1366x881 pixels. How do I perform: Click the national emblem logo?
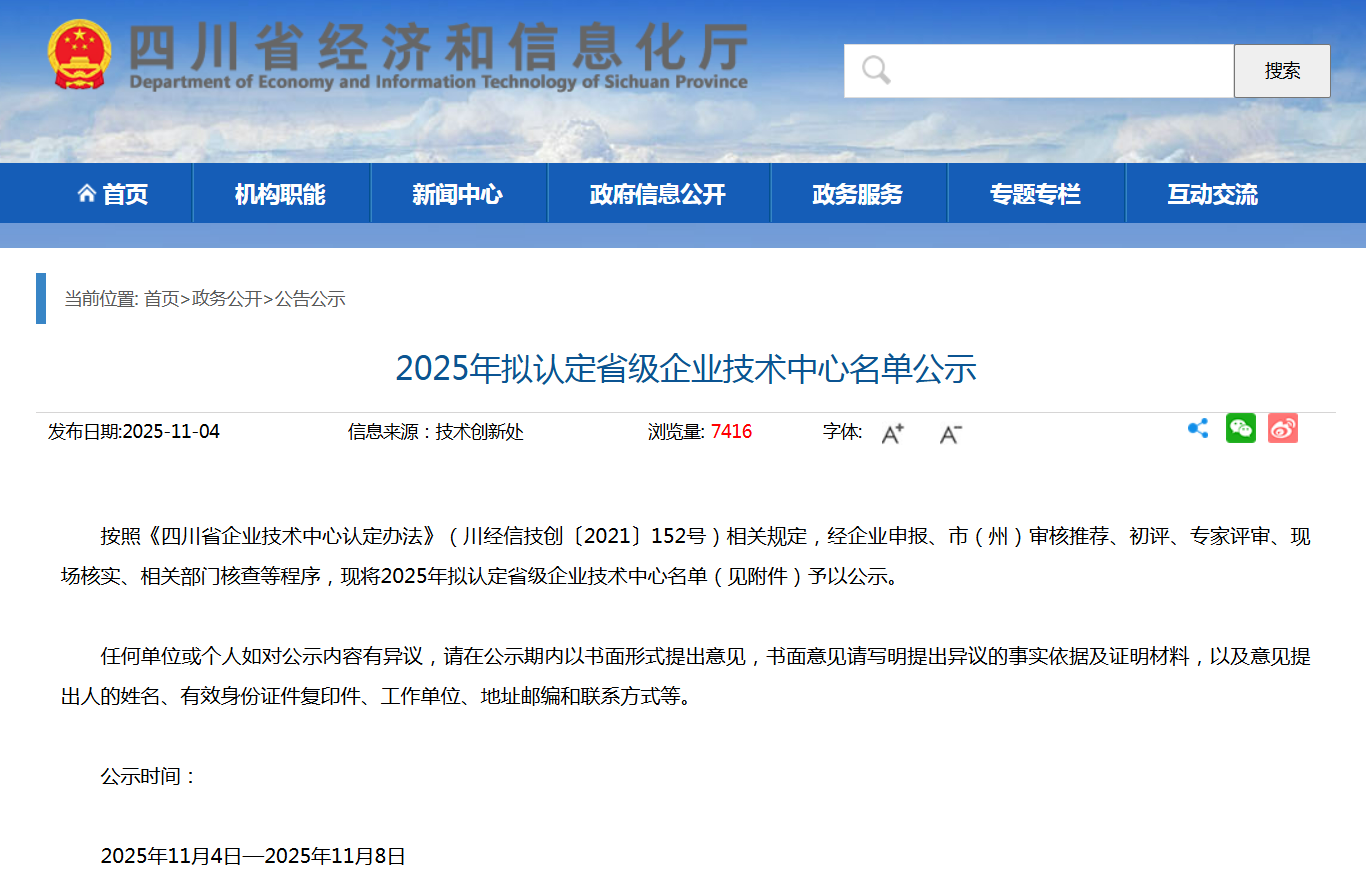pos(80,54)
